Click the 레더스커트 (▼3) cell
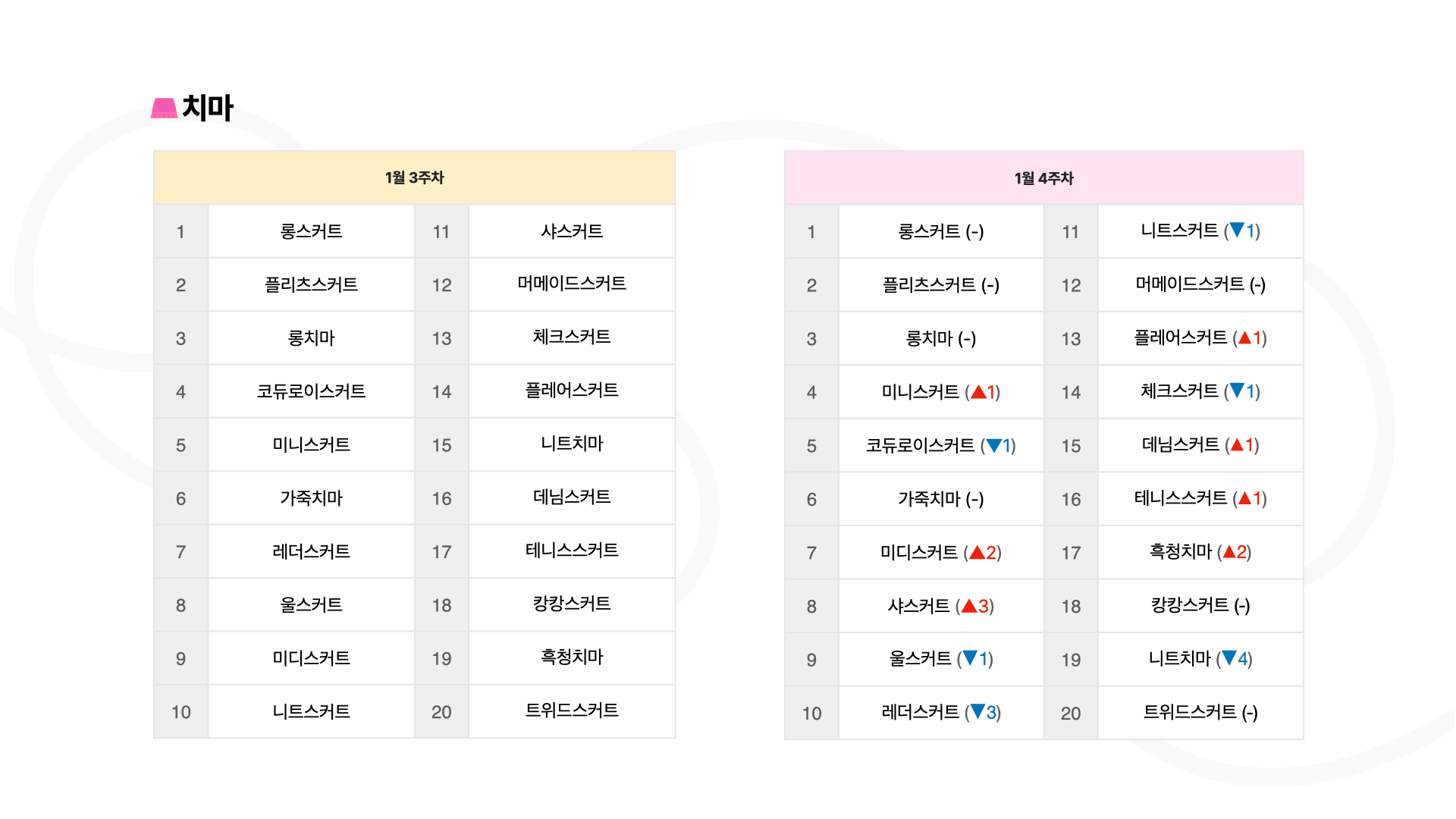 tap(941, 713)
